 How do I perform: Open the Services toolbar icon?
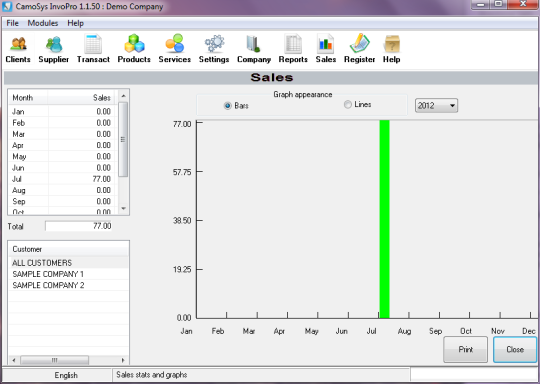point(175,49)
